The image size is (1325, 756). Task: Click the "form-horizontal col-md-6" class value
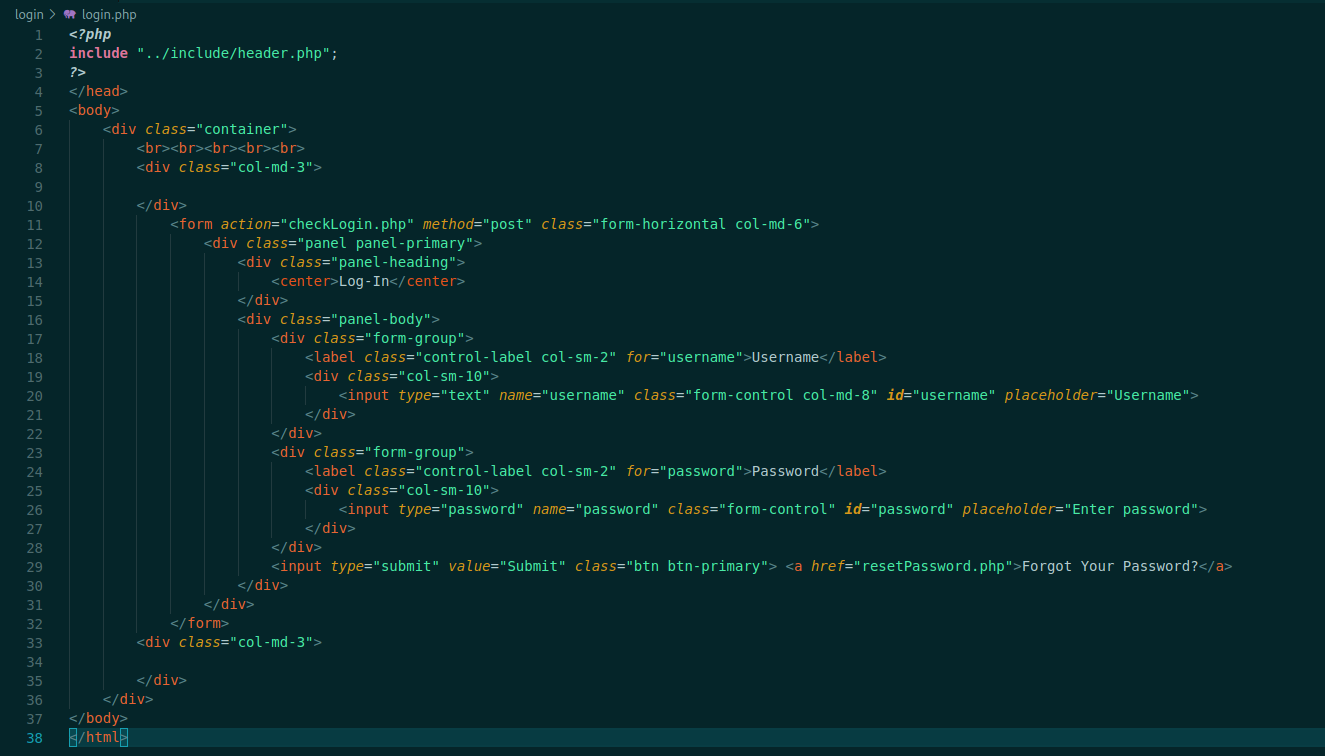pyautogui.click(x=701, y=224)
